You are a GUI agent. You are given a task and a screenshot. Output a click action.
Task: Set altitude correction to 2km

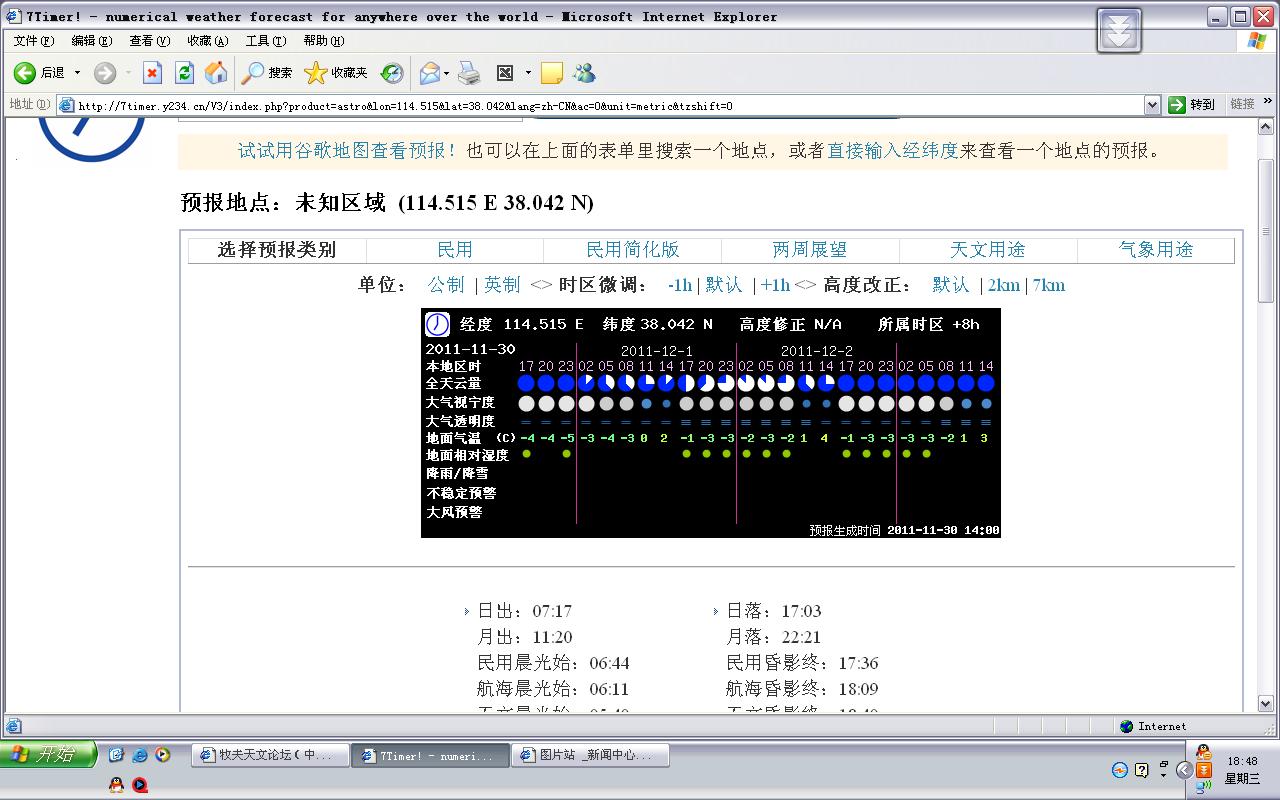pos(1004,285)
